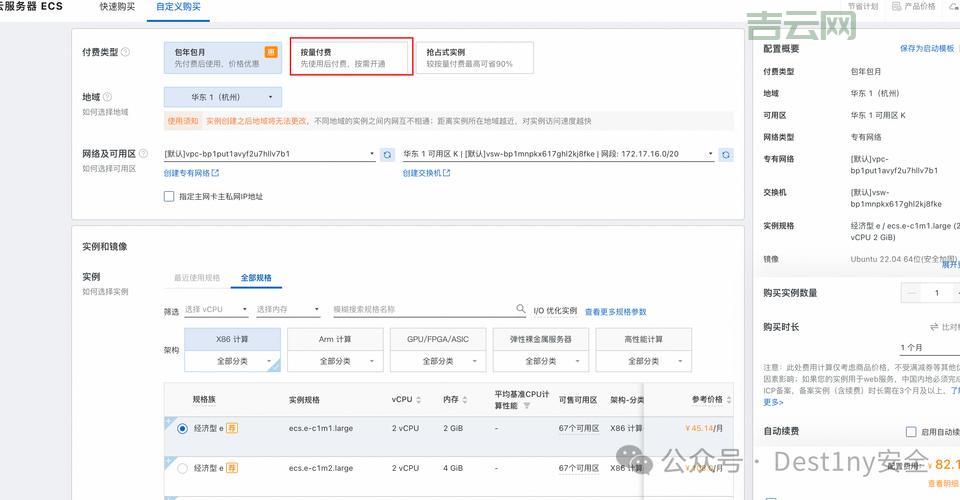Open 全部分类 dropdown under 弹性裸金属服务器
The height and width of the screenshot is (500, 960).
coord(541,361)
